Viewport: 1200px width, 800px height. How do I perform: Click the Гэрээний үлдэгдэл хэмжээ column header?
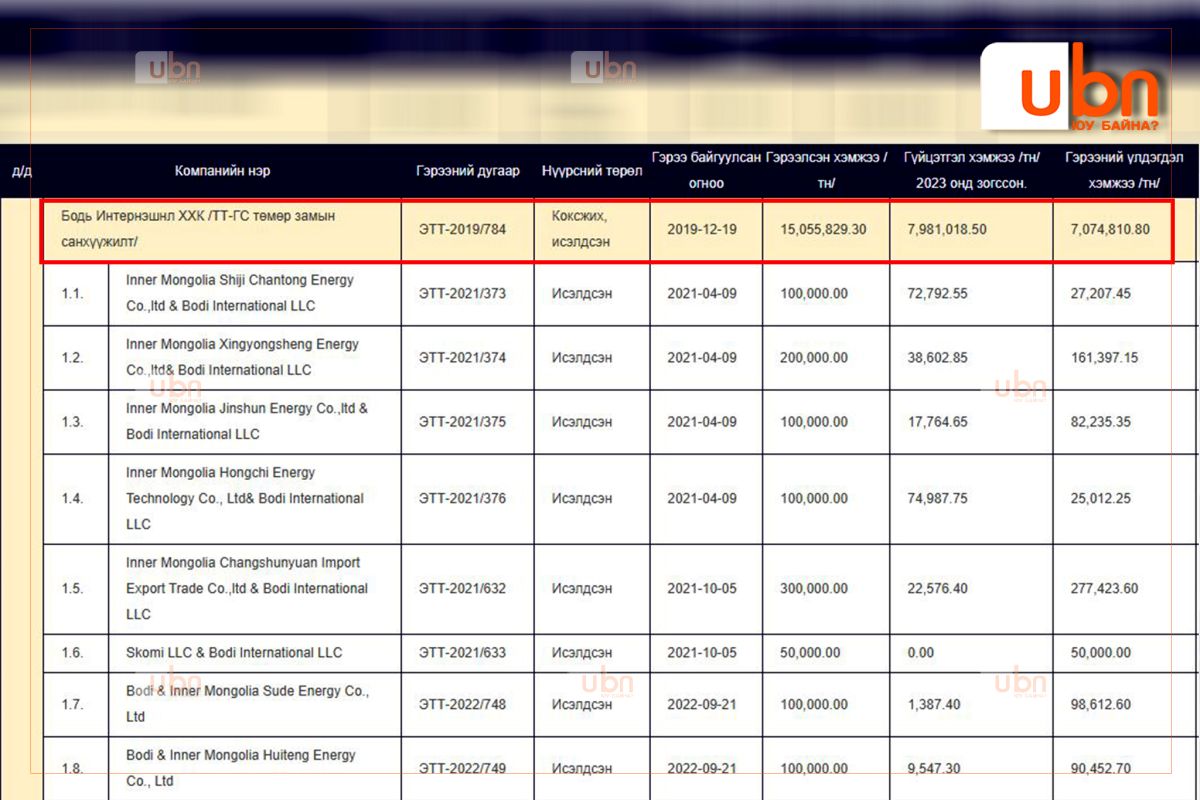point(1124,170)
